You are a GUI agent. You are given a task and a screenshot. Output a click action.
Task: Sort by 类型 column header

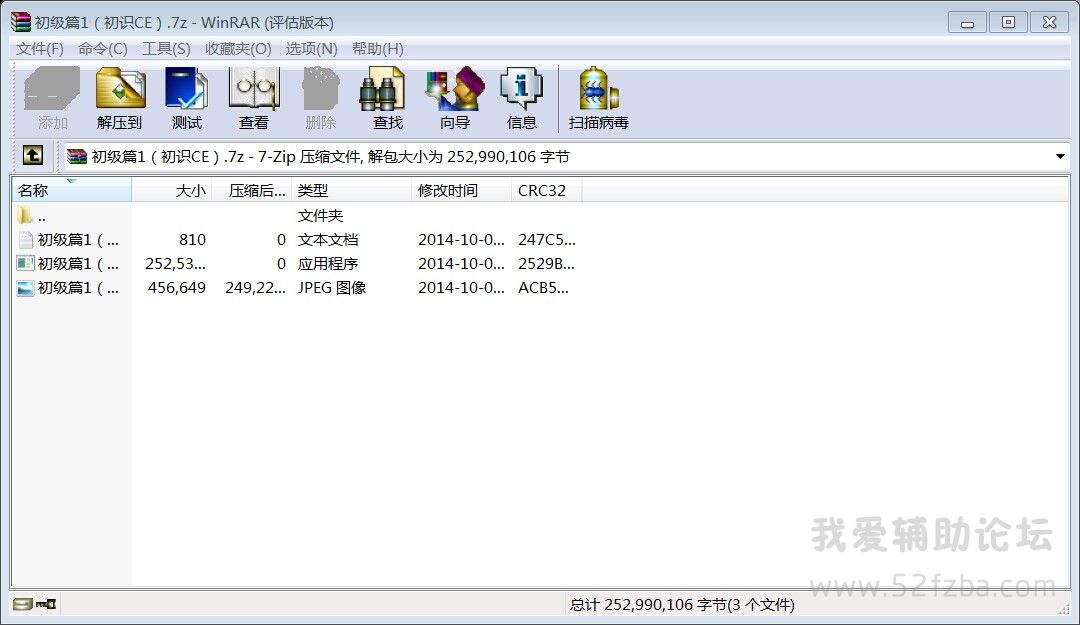pos(351,190)
